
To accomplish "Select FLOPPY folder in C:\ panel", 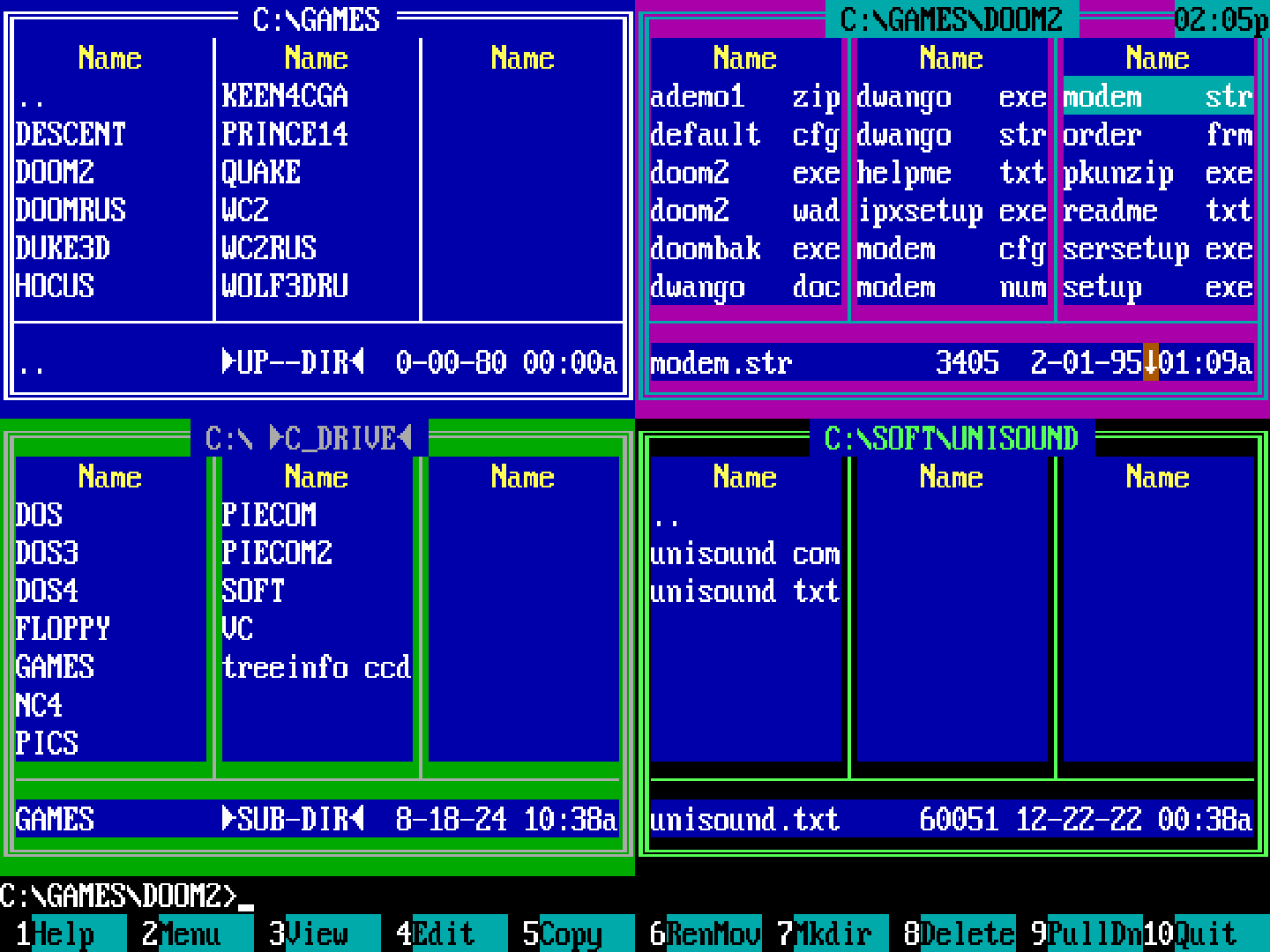I will [x=111, y=628].
